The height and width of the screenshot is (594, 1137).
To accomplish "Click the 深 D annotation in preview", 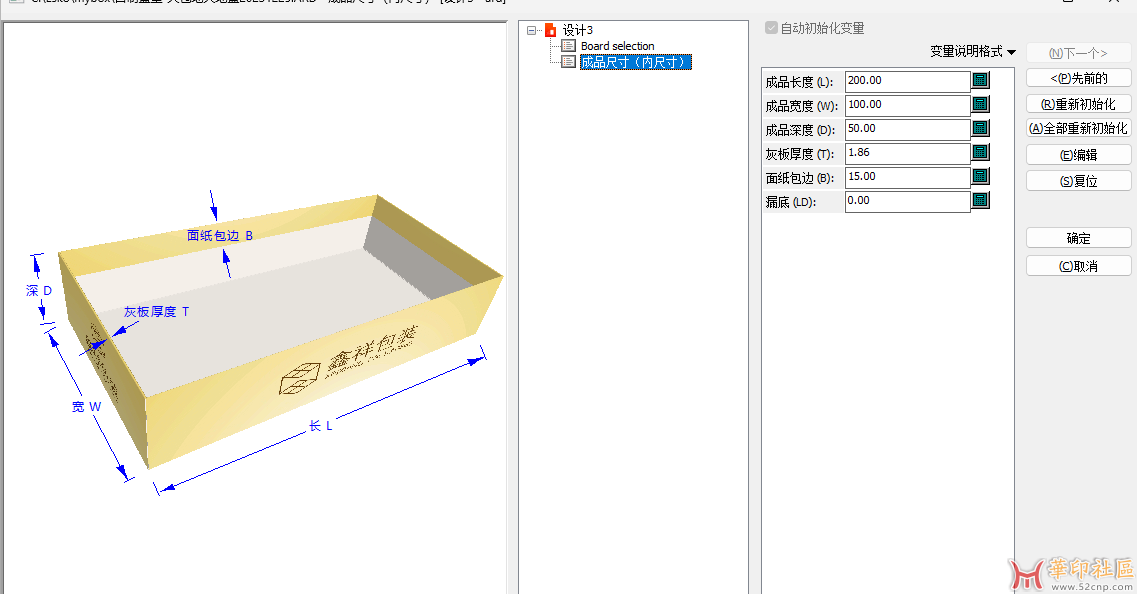I will click(39, 291).
